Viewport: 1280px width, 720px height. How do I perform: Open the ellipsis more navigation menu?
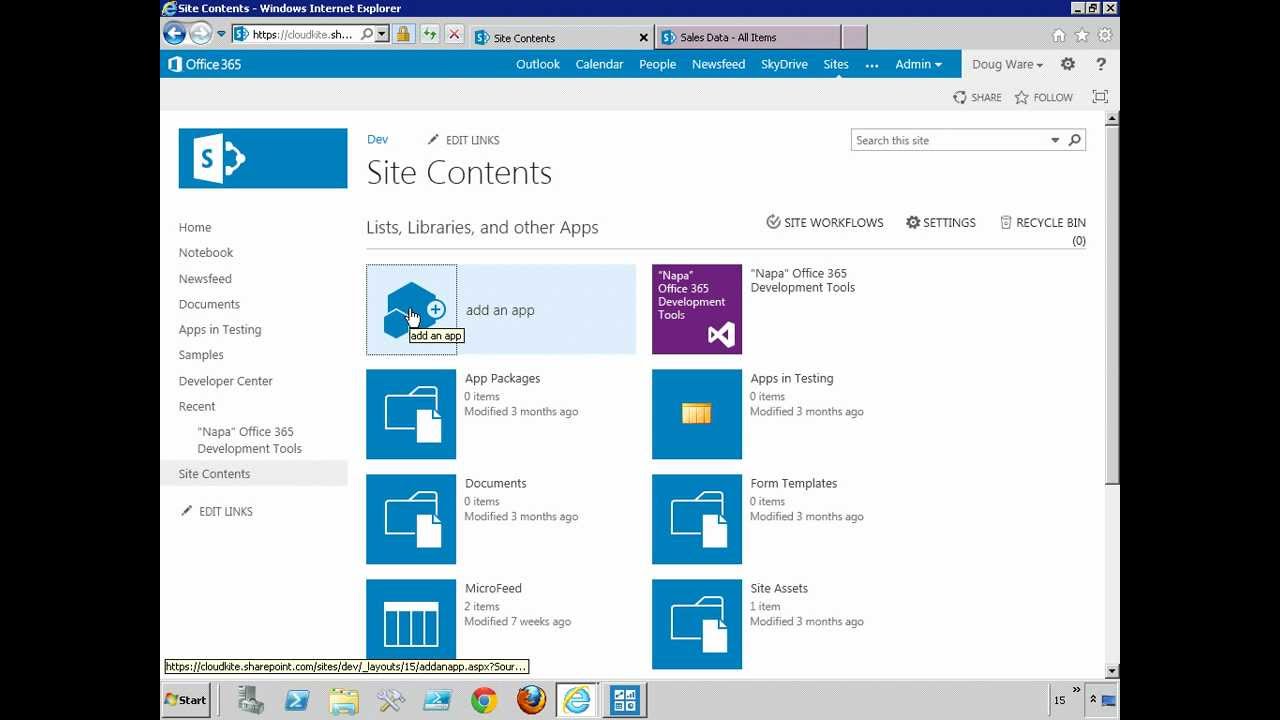tap(872, 64)
